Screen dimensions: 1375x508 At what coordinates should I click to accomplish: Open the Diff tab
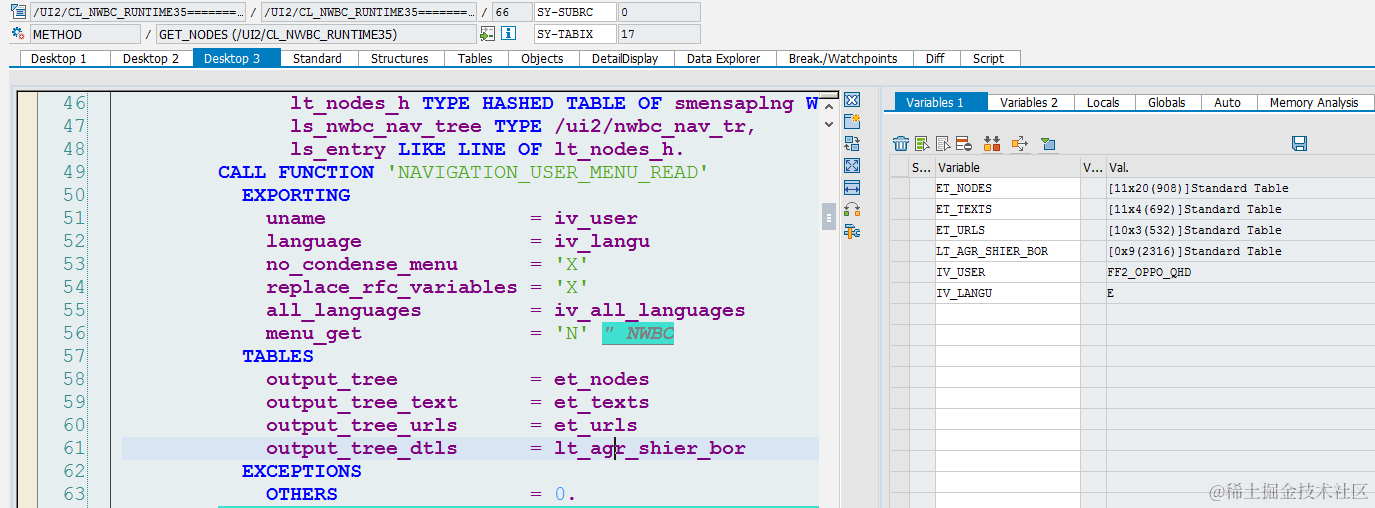(935, 58)
